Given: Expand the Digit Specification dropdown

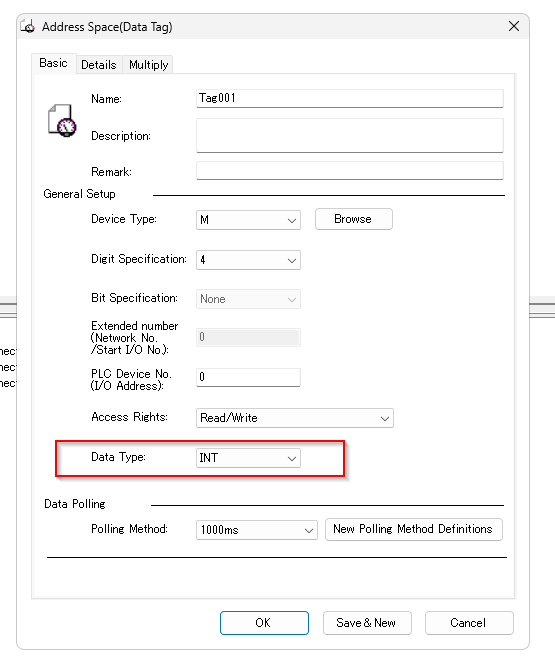Looking at the screenshot, I should pos(248,260).
